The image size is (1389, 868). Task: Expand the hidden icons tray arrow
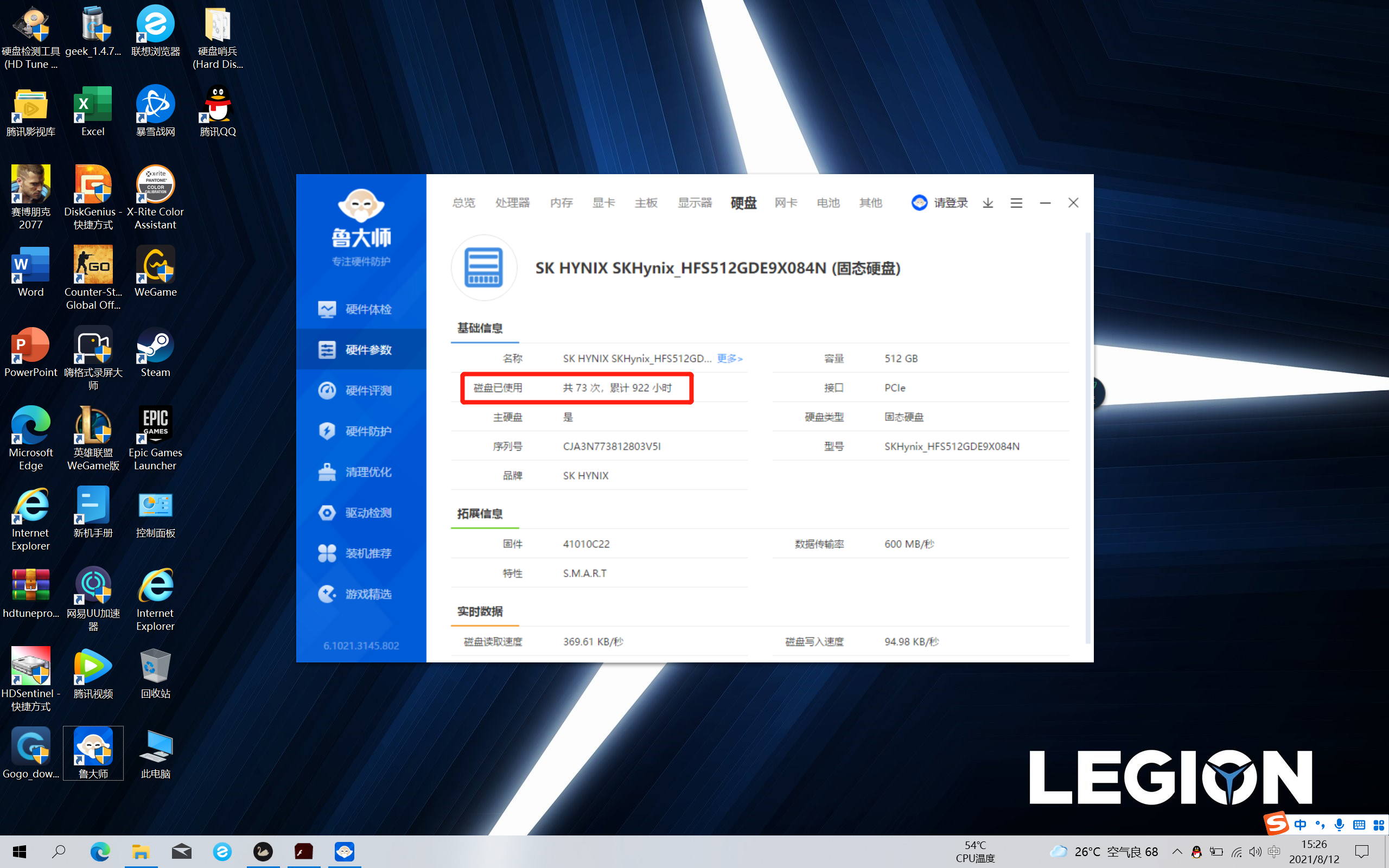click(1177, 851)
